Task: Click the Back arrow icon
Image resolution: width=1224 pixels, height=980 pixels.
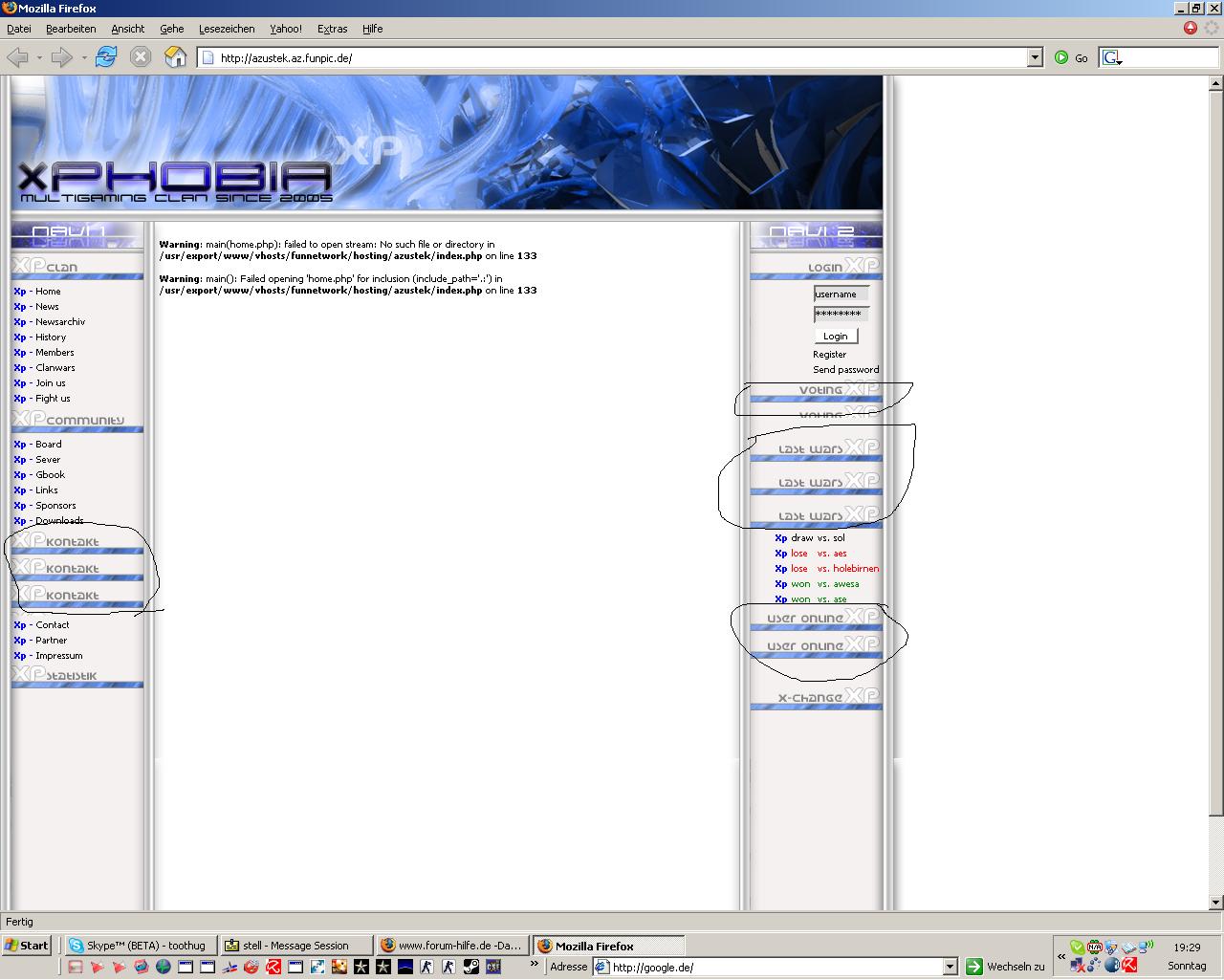Action: tap(17, 57)
